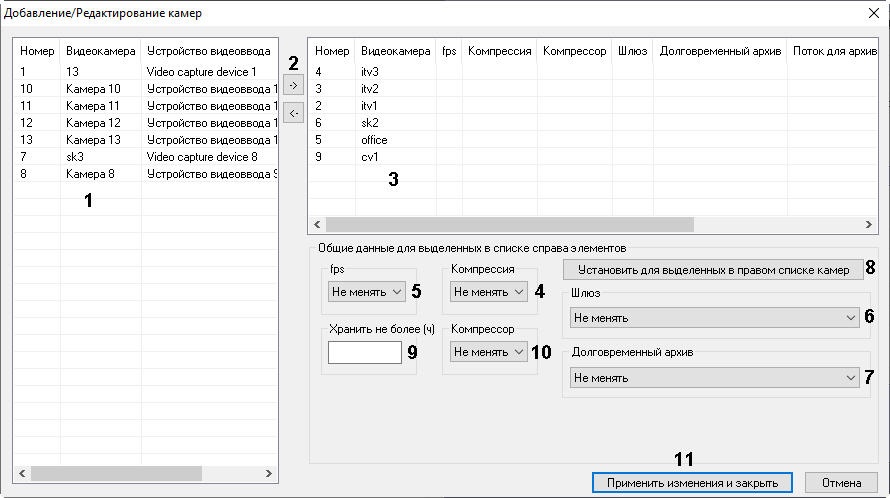Expand the Компрессия dropdown
Screen dimensions: 890x498
pos(488,291)
